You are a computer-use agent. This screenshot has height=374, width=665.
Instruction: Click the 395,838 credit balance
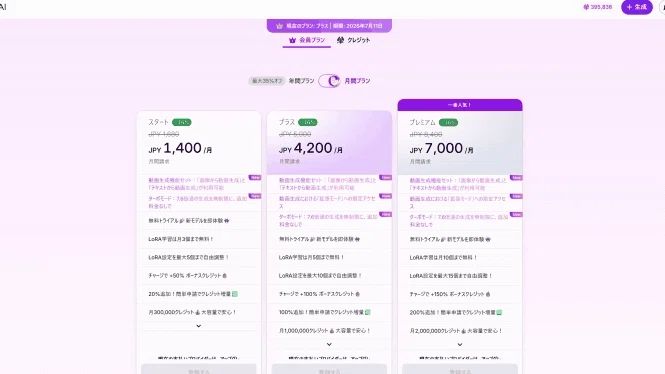[x=601, y=7]
